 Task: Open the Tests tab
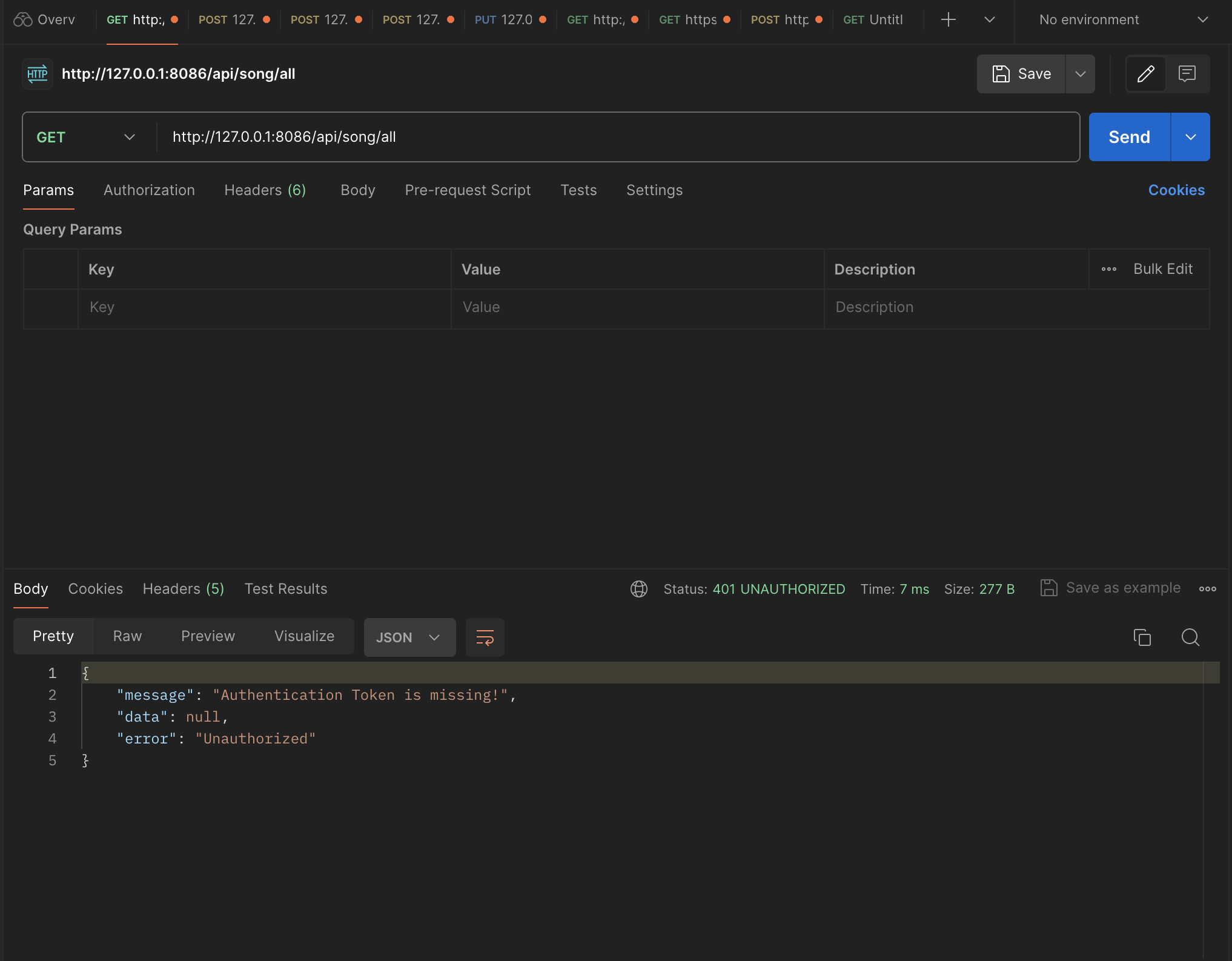point(578,190)
